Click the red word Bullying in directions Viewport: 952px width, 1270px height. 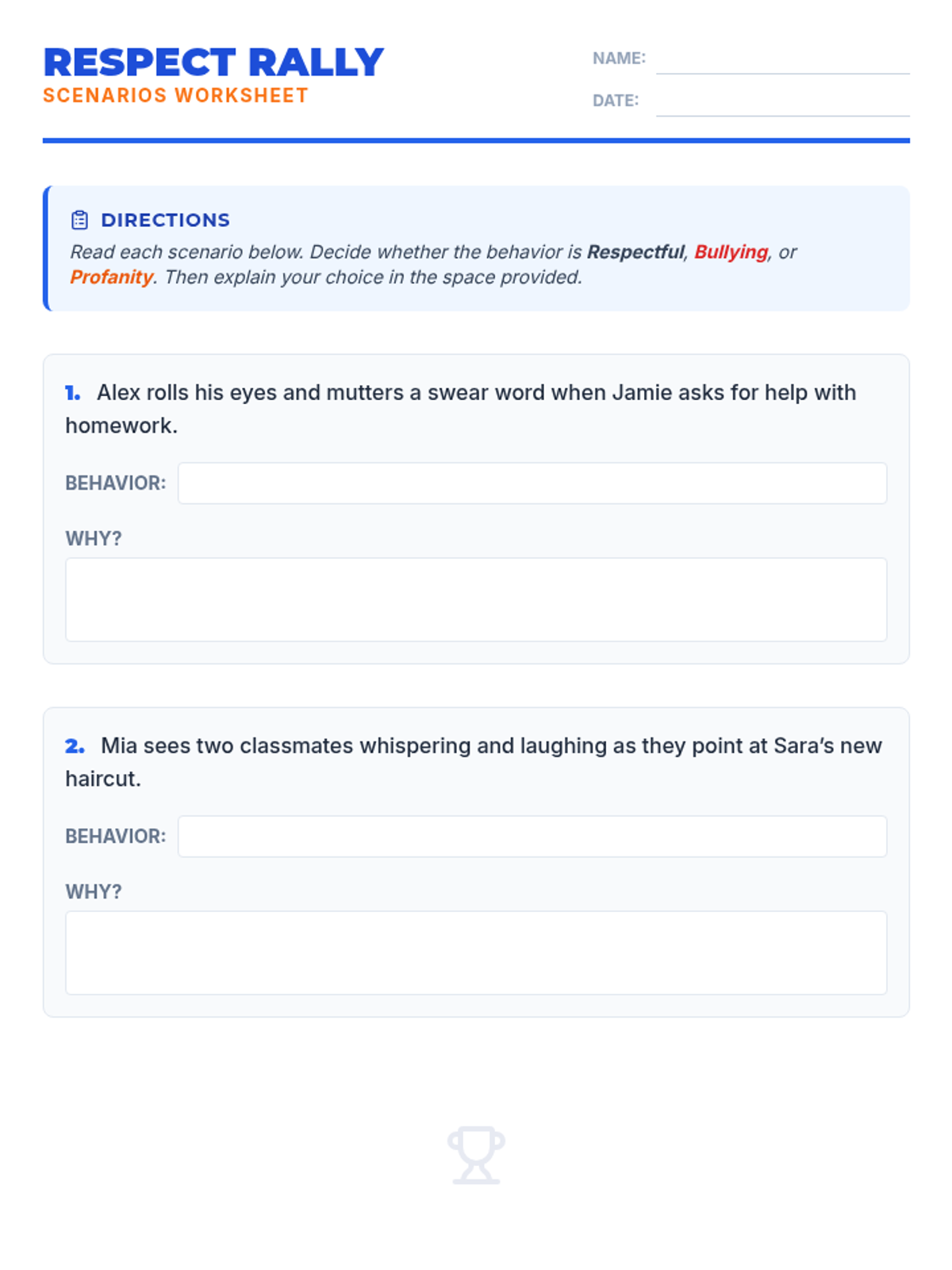(x=731, y=252)
